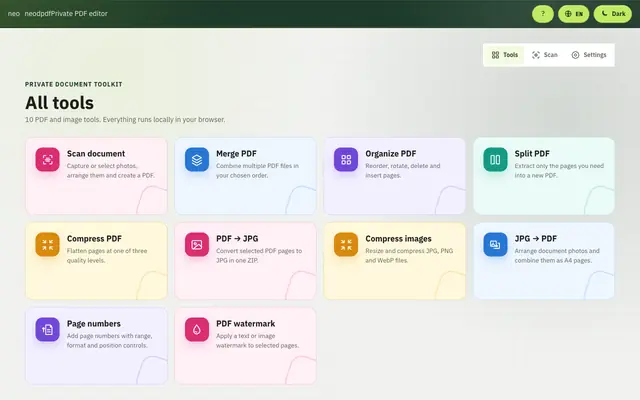
Task: Open the JPG → PDF card title
Action: tap(536, 238)
